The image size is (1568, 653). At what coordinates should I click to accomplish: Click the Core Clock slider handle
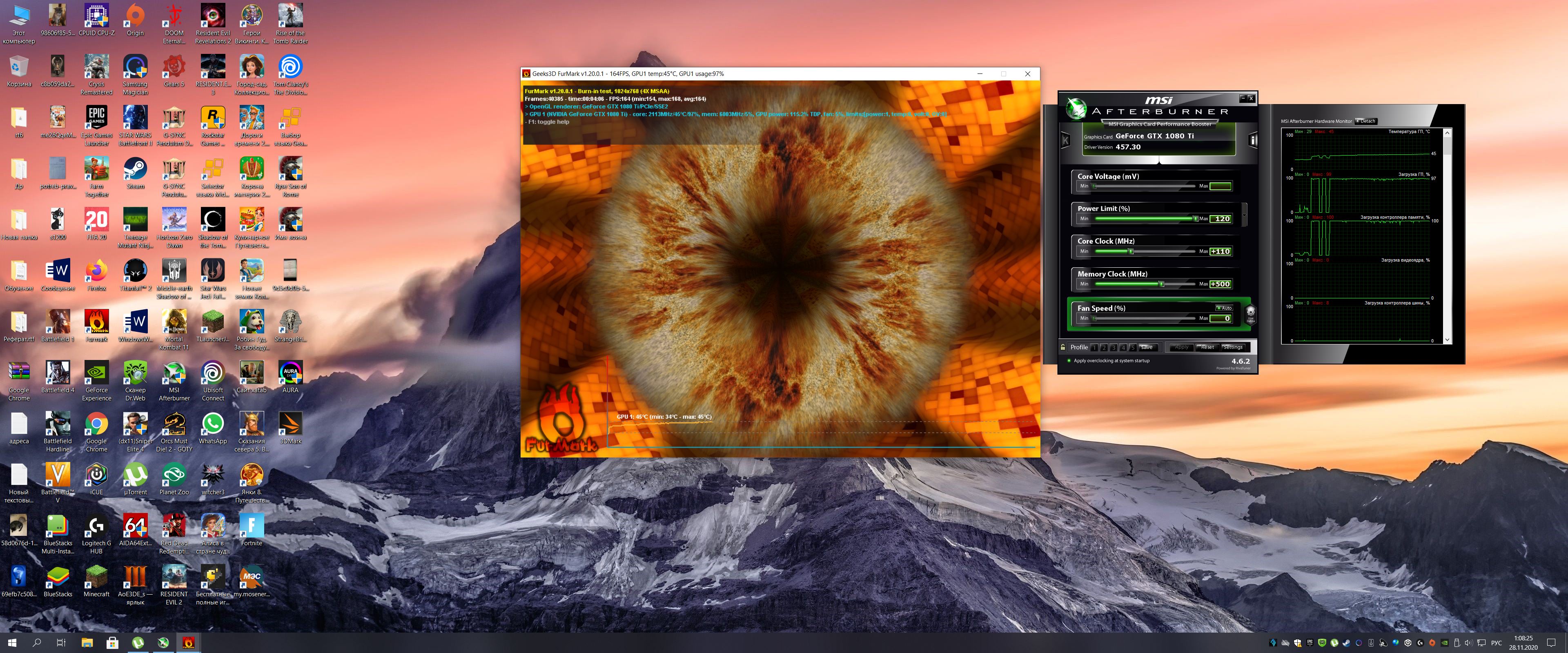(1131, 251)
